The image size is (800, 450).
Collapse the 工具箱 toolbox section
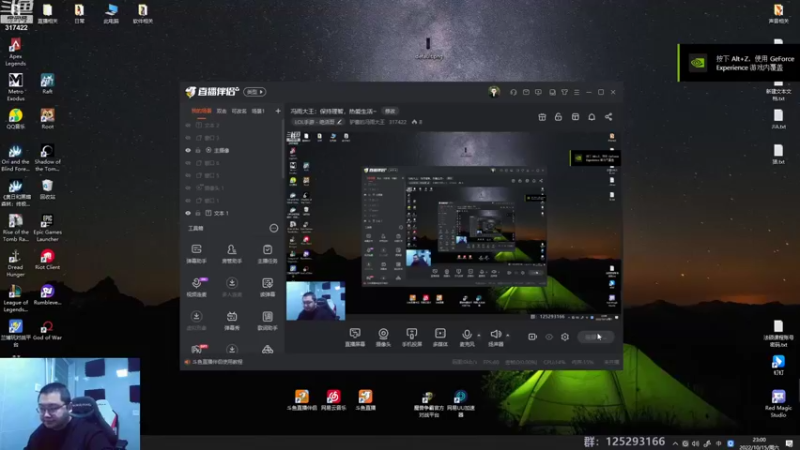click(273, 228)
